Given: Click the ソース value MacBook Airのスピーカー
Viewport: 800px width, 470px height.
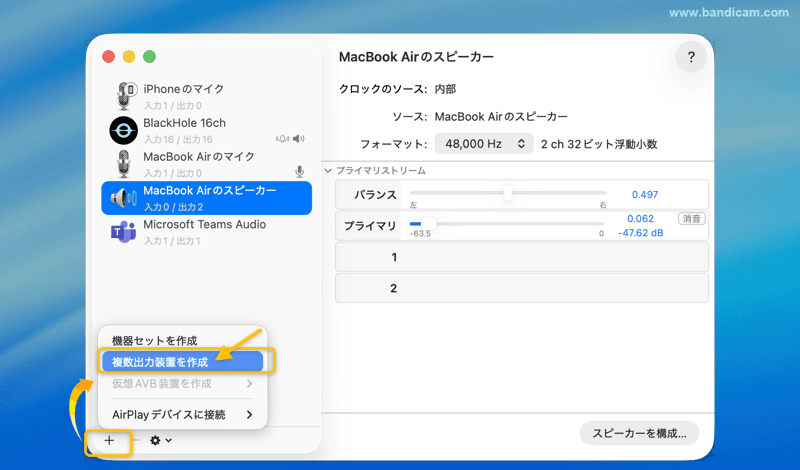Looking at the screenshot, I should [501, 117].
